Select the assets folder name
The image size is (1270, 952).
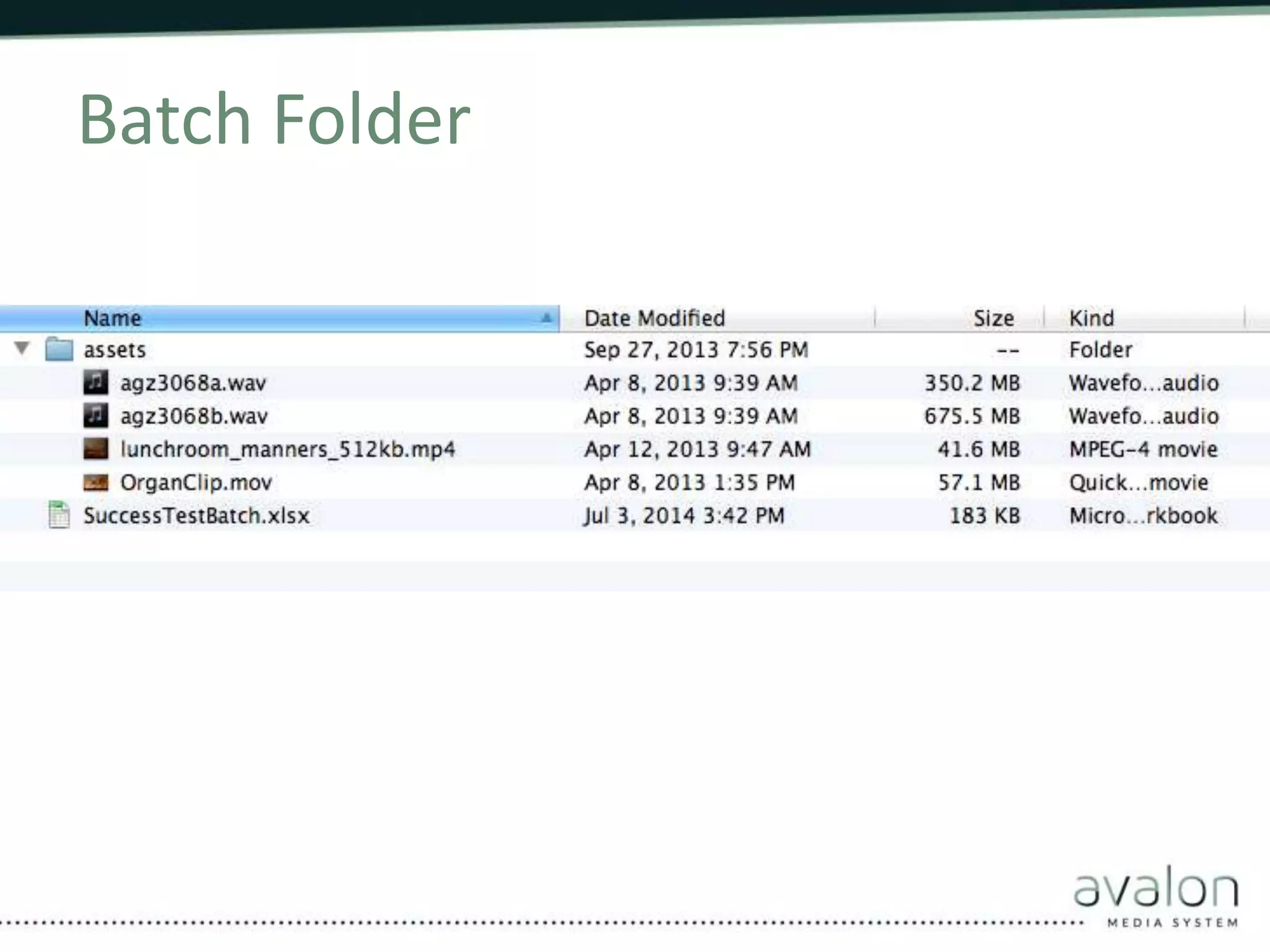[x=115, y=350]
